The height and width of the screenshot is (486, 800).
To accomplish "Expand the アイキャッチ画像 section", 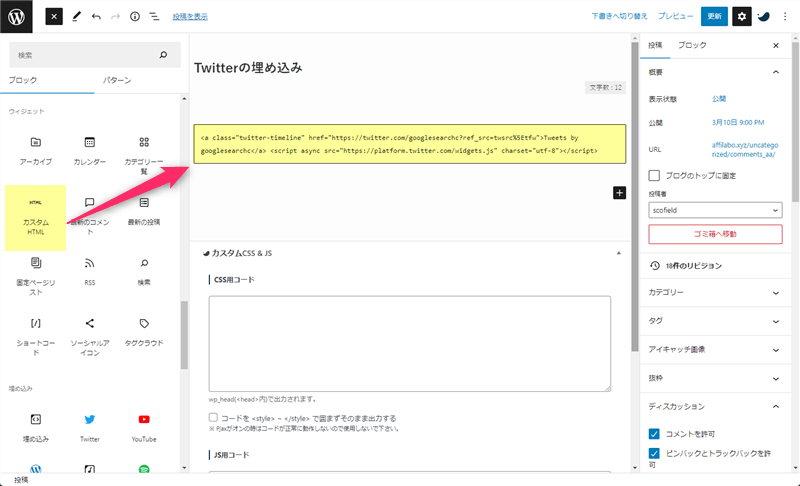I will 715,350.
